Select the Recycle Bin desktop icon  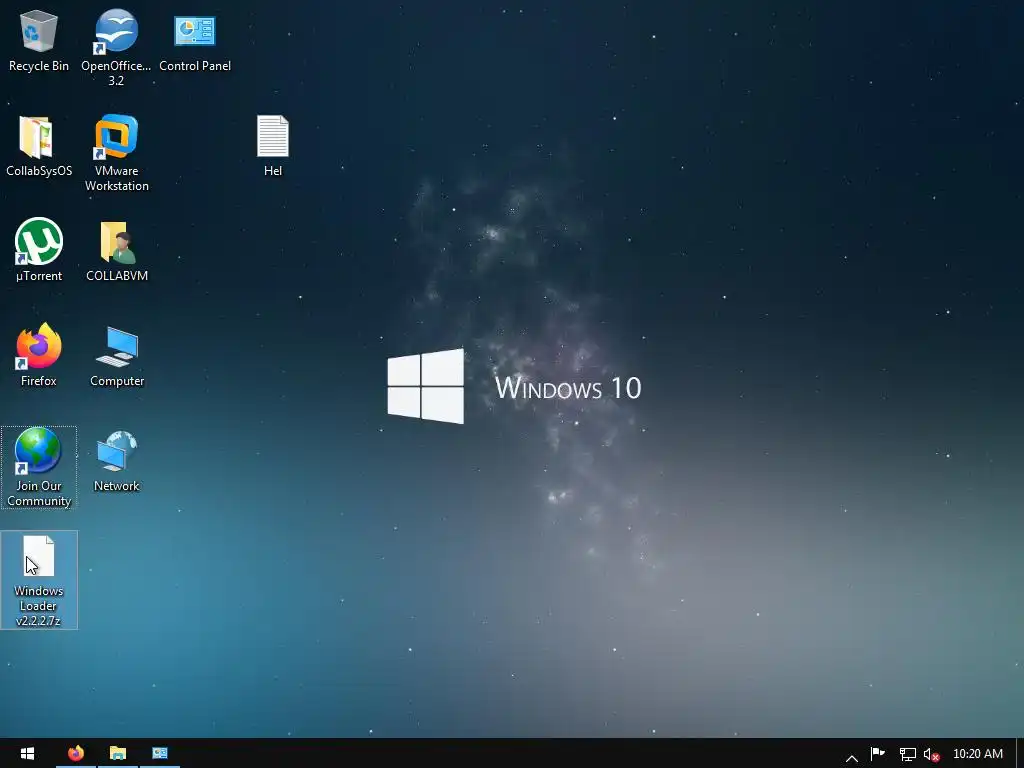pyautogui.click(x=39, y=40)
